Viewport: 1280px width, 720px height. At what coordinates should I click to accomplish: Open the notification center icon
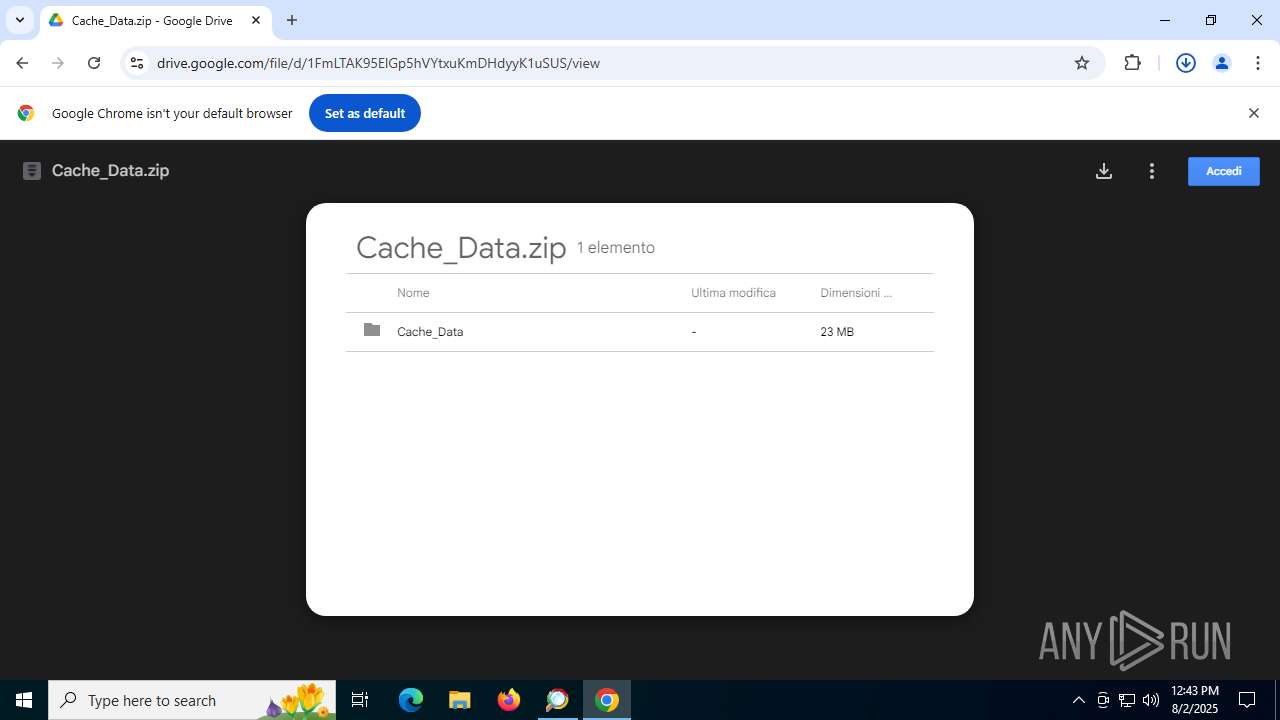(1247, 700)
